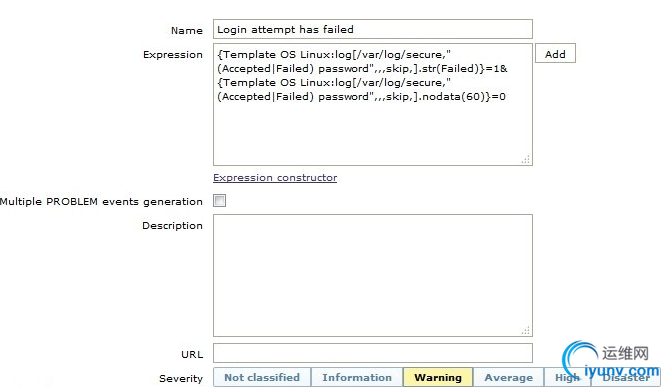The width and height of the screenshot is (665, 387).
Task: Click the Name field containing 'Login attempt has failed'
Action: point(372,29)
